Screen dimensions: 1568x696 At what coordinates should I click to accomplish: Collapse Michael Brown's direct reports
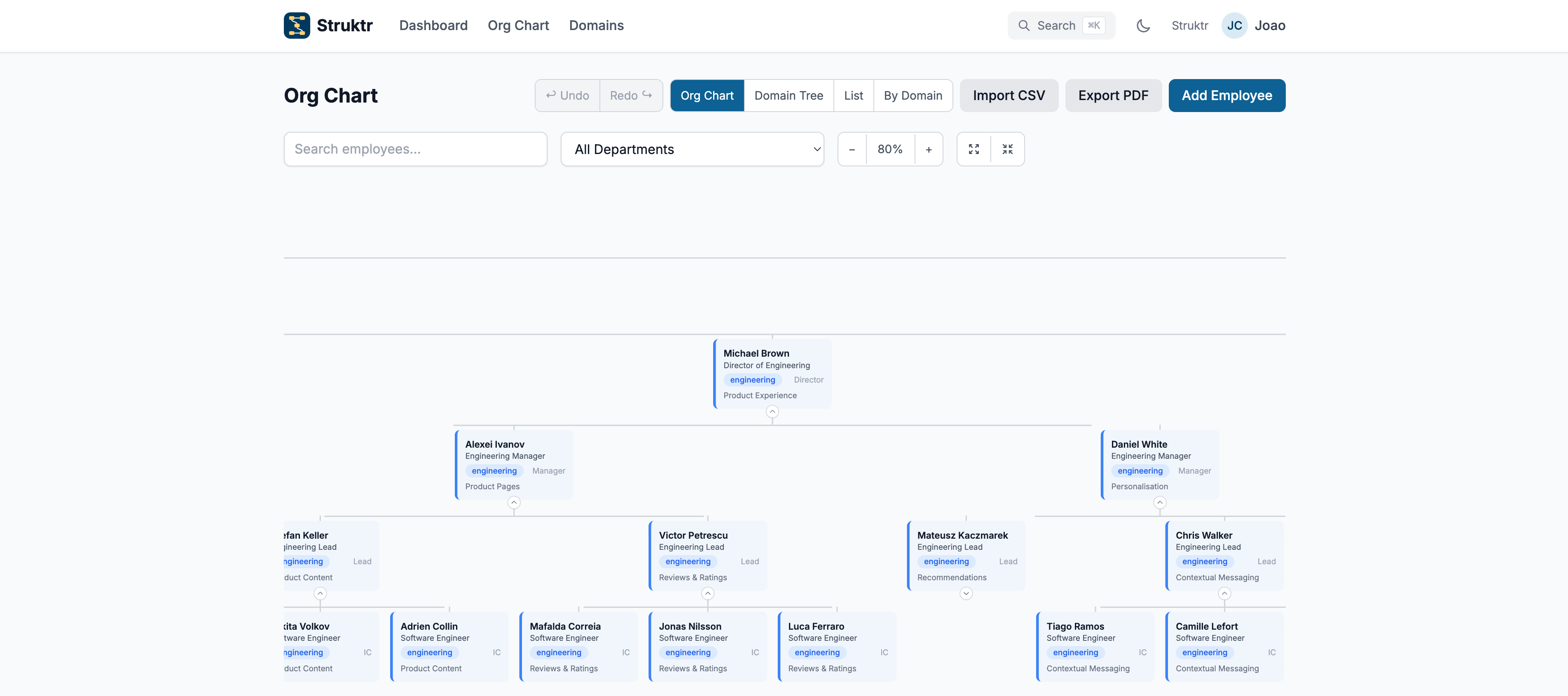point(772,411)
